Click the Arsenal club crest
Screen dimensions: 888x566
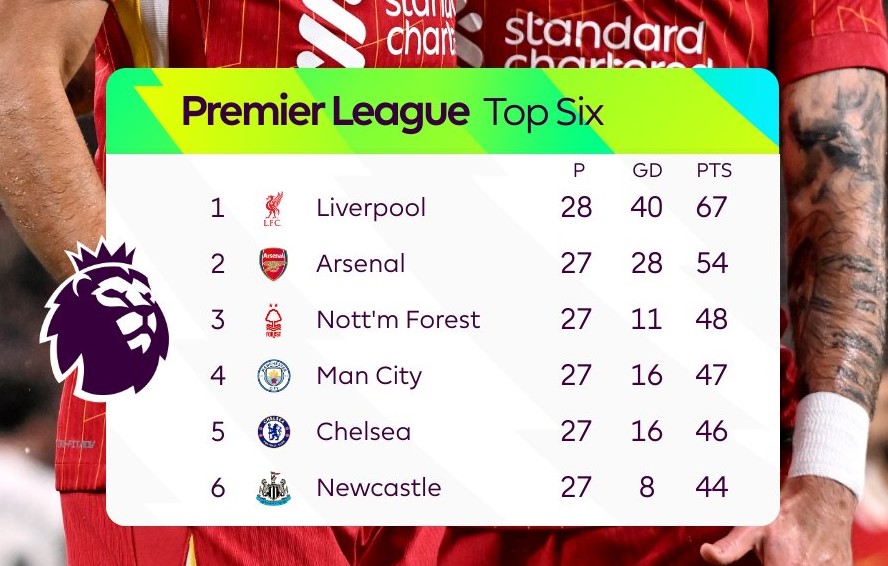(274, 264)
